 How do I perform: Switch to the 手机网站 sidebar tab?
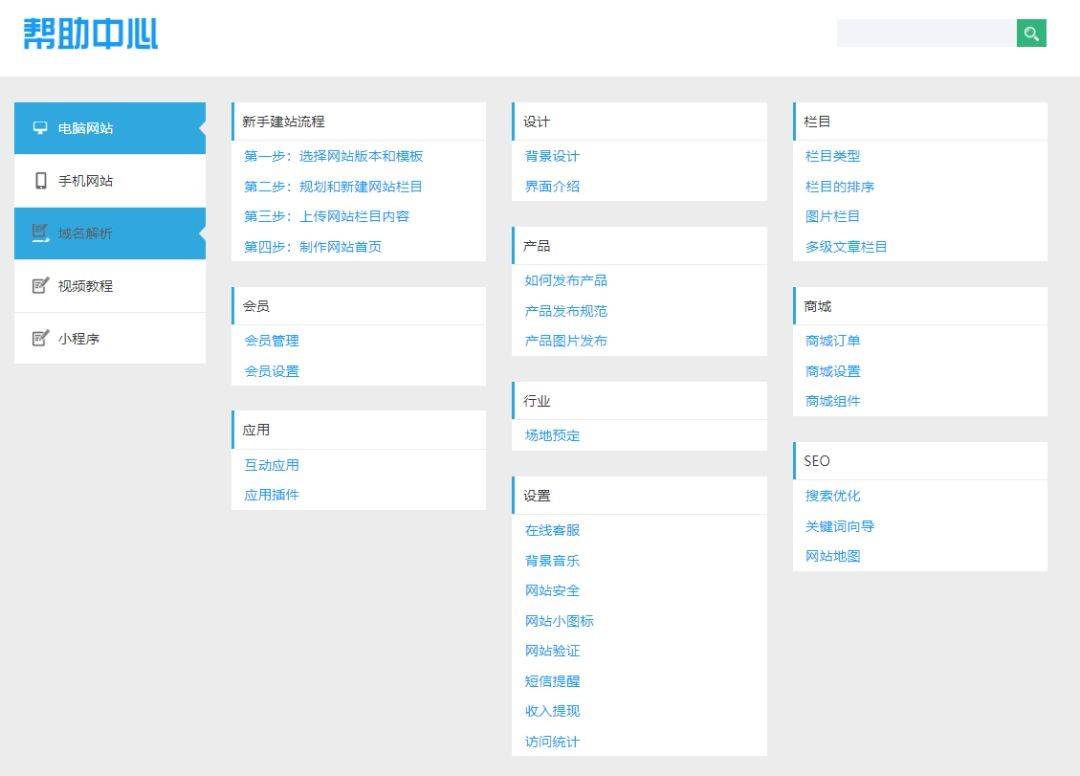pos(110,180)
